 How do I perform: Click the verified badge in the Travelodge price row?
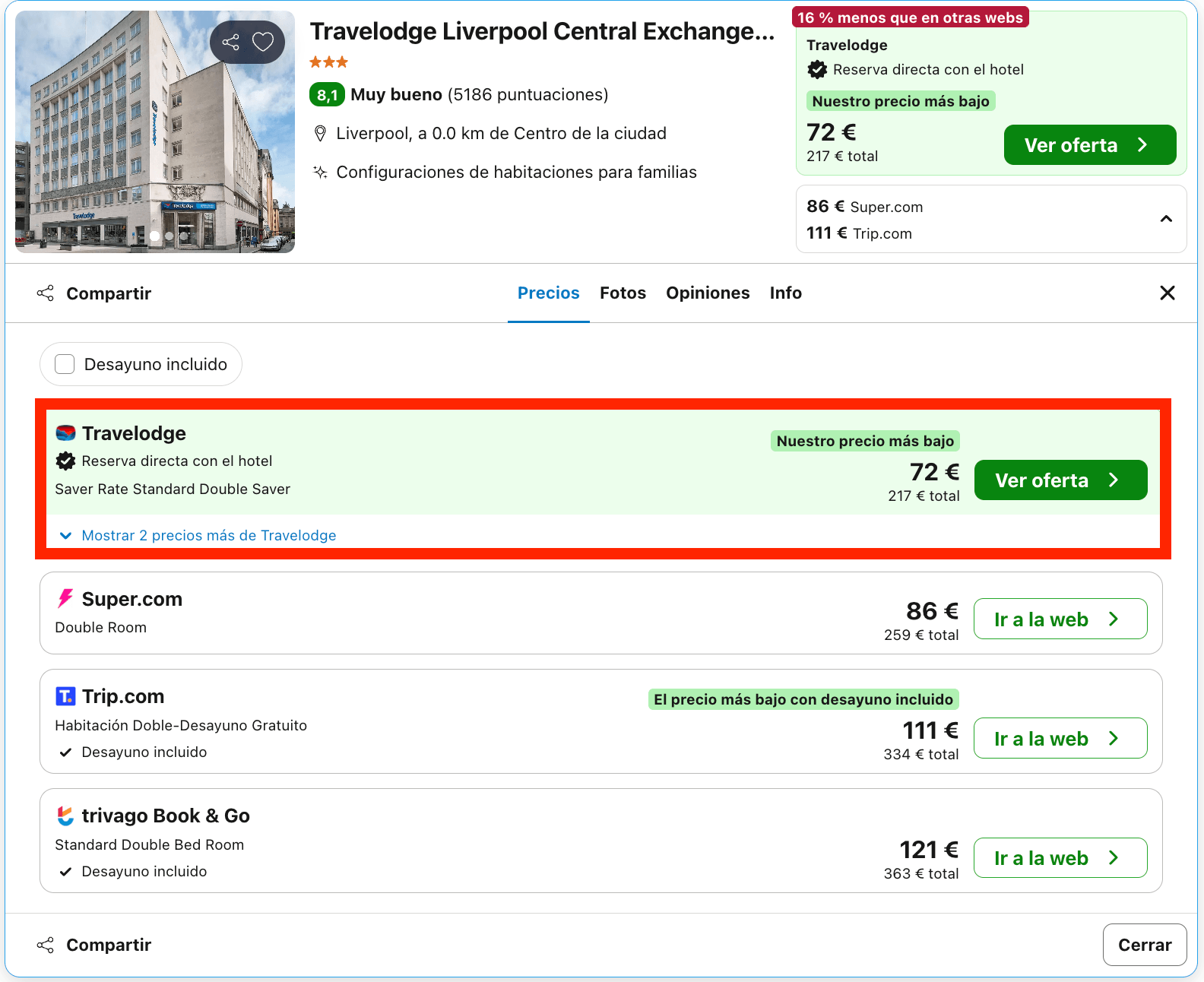(x=66, y=461)
